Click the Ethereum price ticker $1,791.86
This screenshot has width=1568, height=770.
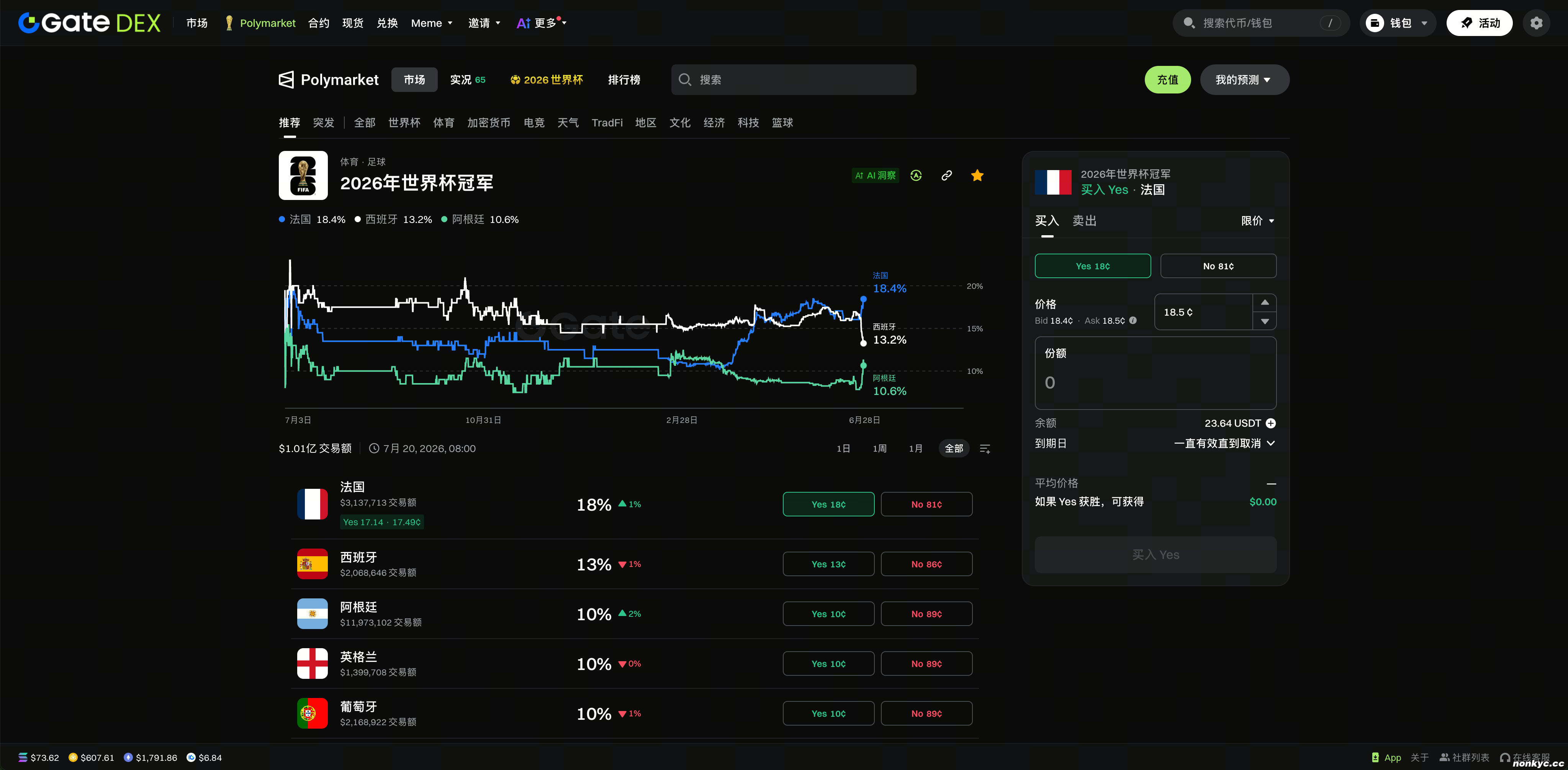pos(151,757)
